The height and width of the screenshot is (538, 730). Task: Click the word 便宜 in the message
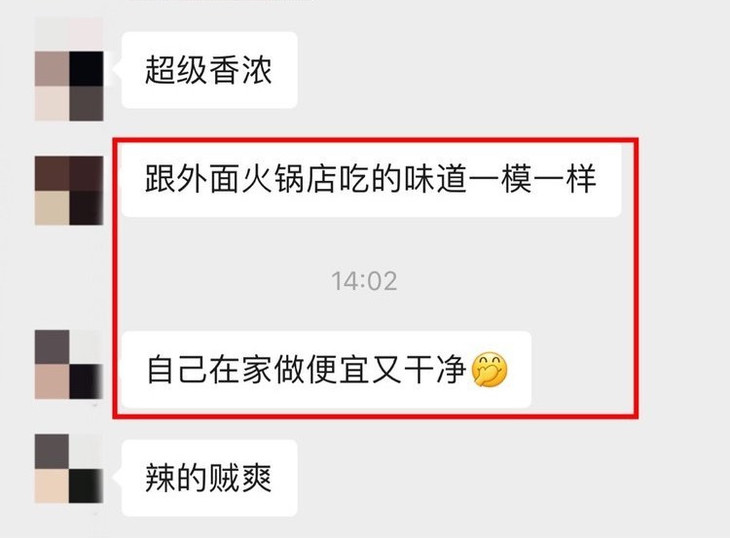pyautogui.click(x=338, y=370)
